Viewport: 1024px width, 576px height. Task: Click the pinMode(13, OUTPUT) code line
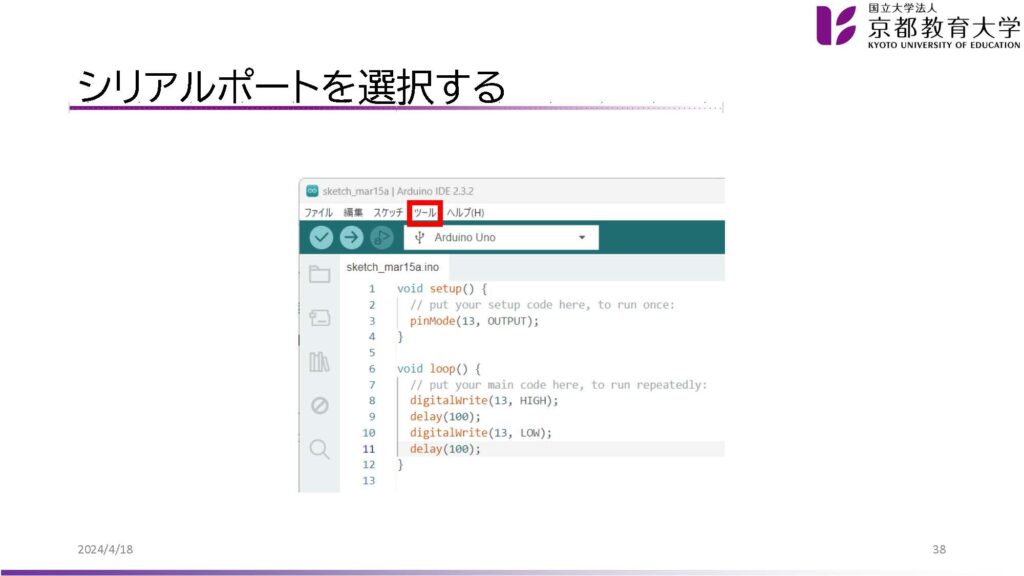(474, 321)
